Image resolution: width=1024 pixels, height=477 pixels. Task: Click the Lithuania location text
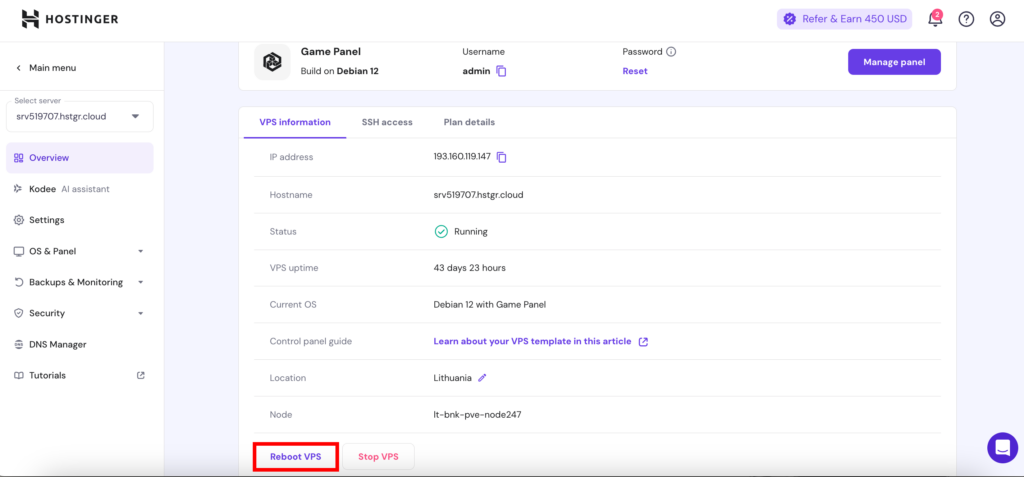tap(453, 378)
